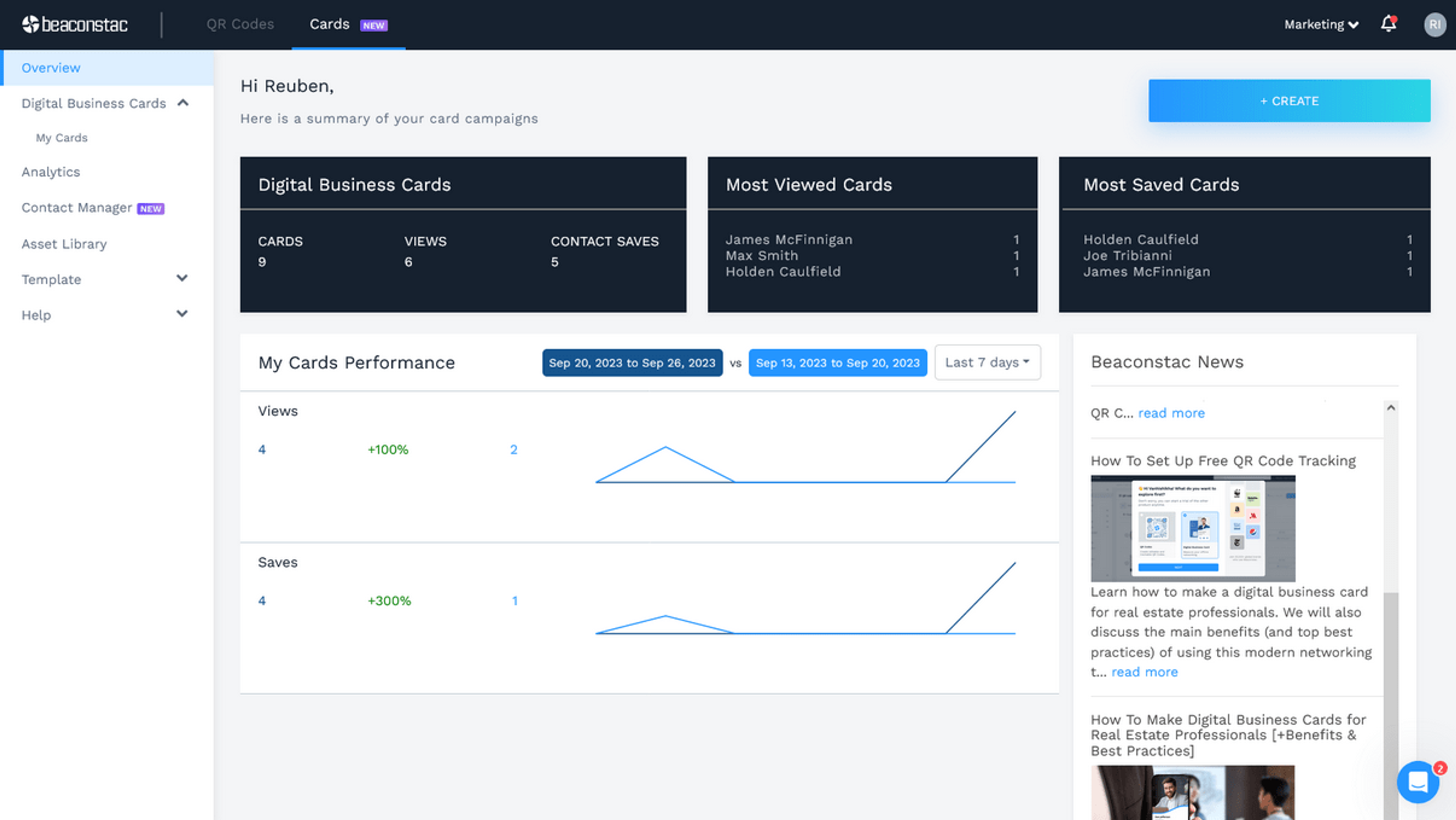
Task: Go to Analytics page
Action: (51, 172)
